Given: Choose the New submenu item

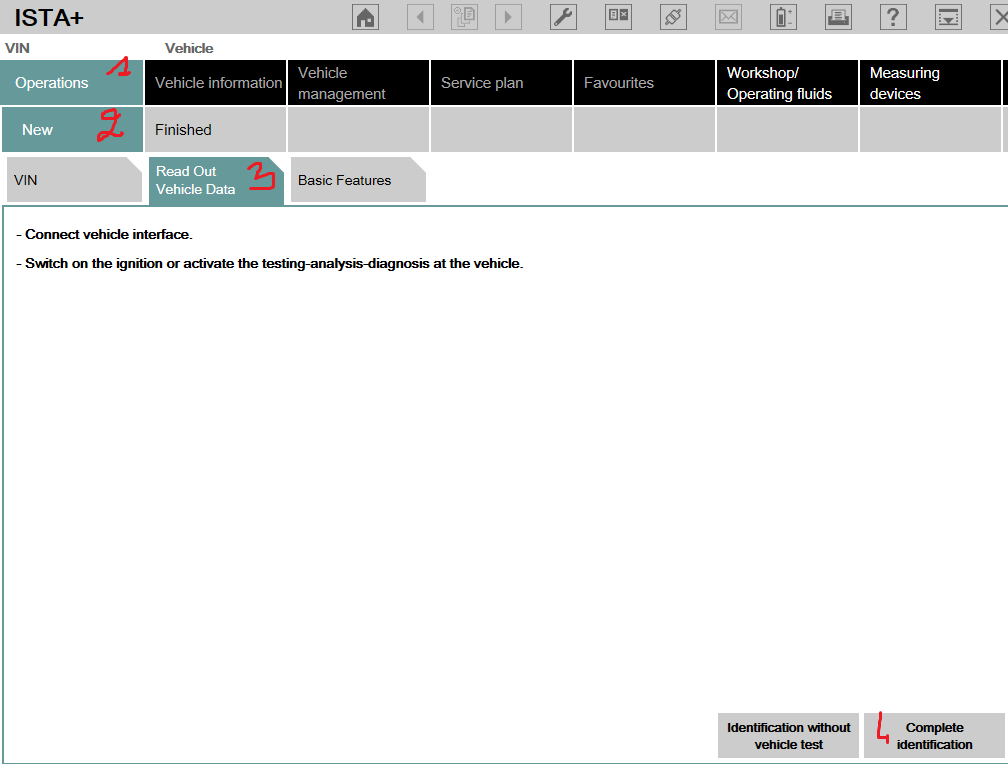Looking at the screenshot, I should click(x=72, y=129).
